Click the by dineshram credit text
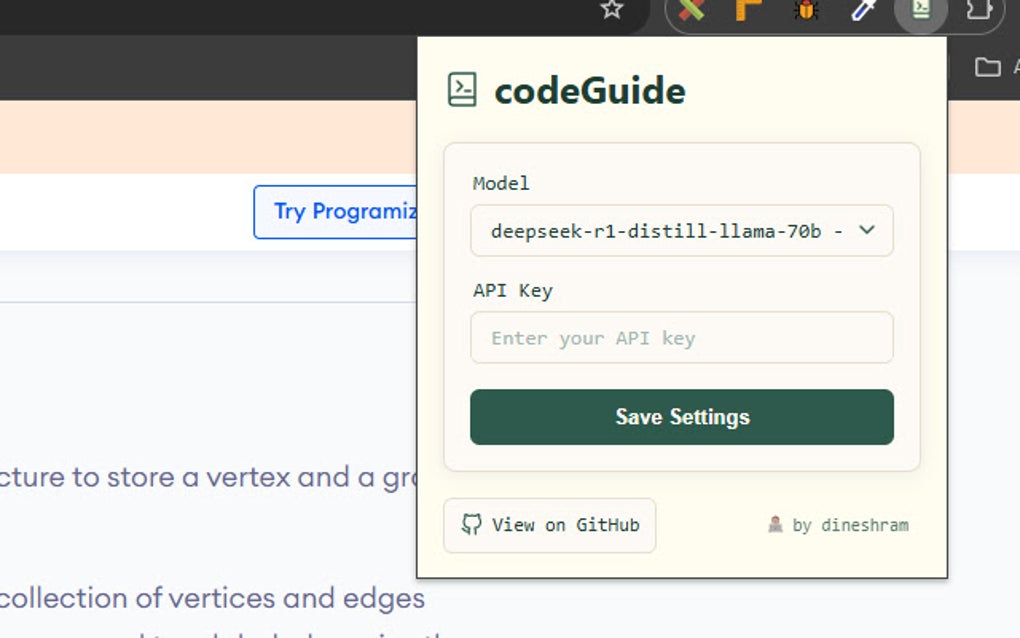 850,524
